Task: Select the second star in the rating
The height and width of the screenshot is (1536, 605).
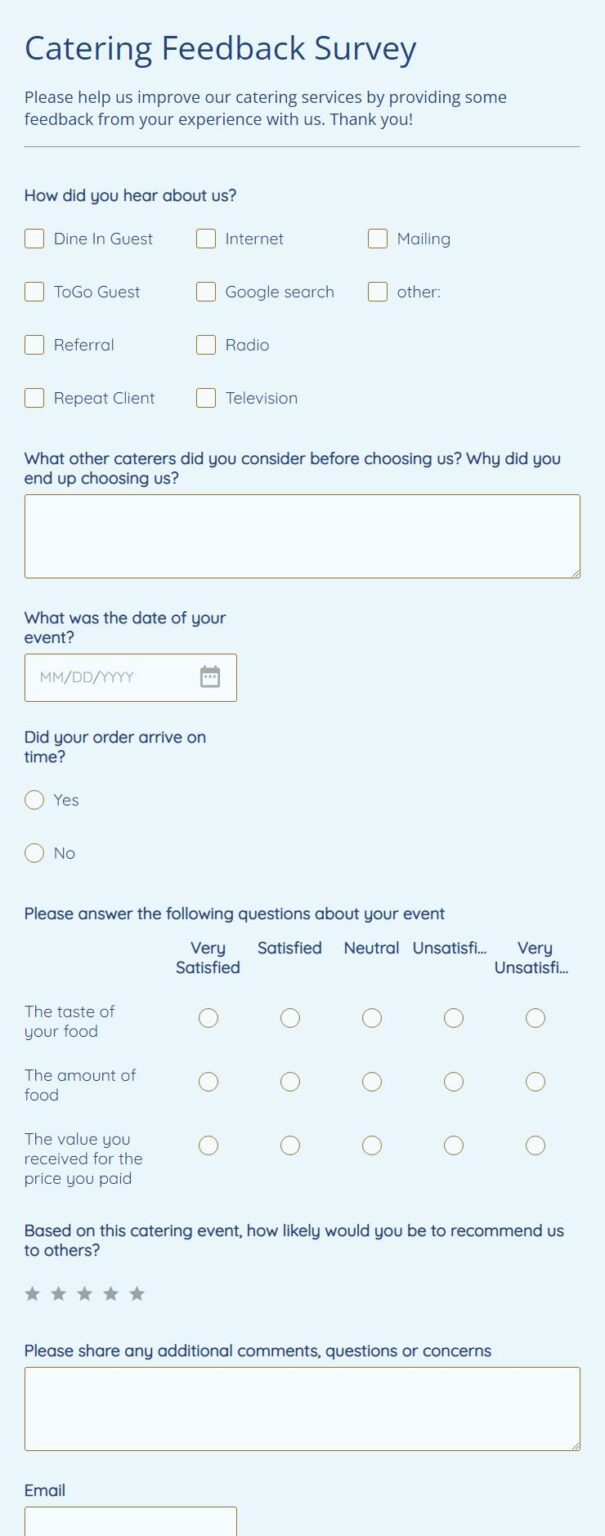Action: (x=60, y=1293)
